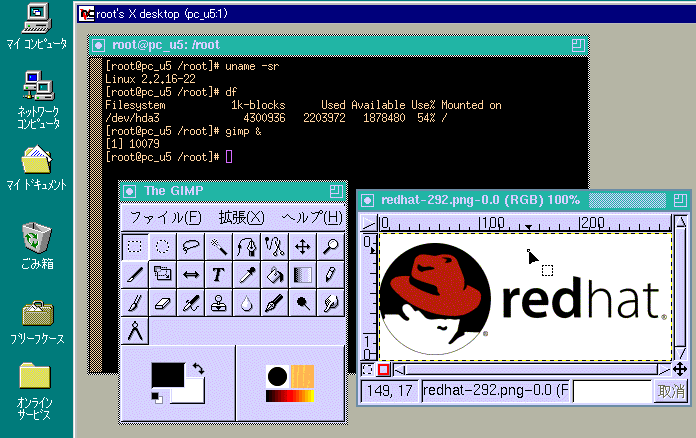696x438 pixels.
Task: Select the Blend gradient tool
Action: click(302, 275)
